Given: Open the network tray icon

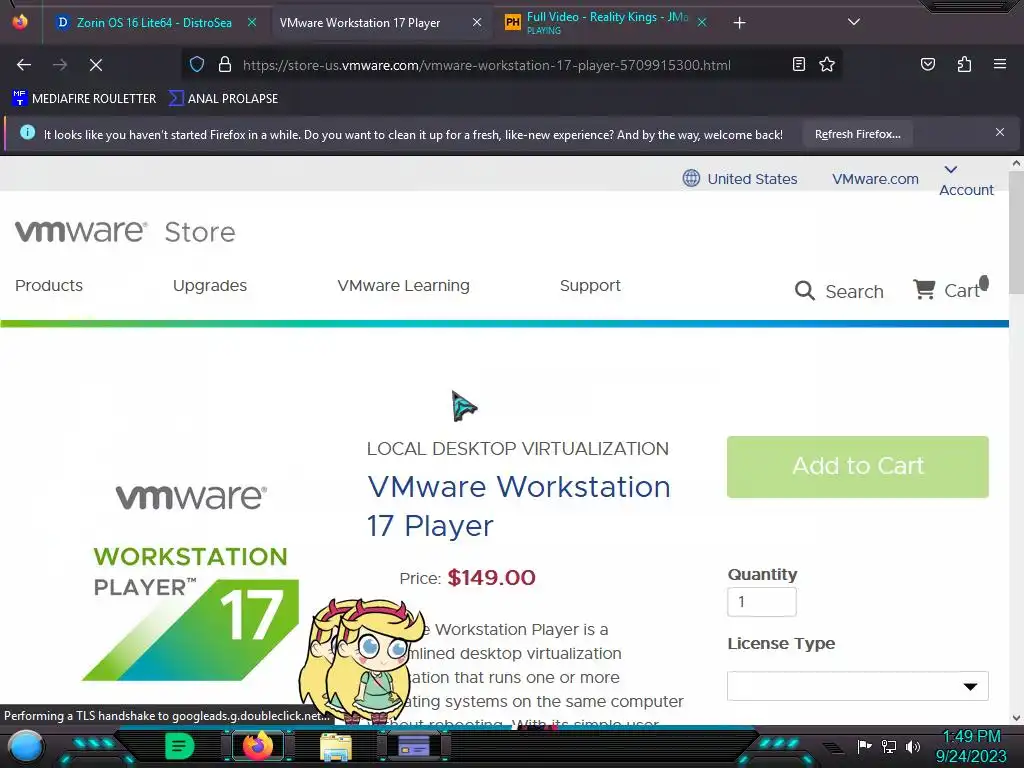Looking at the screenshot, I should pos(889,746).
